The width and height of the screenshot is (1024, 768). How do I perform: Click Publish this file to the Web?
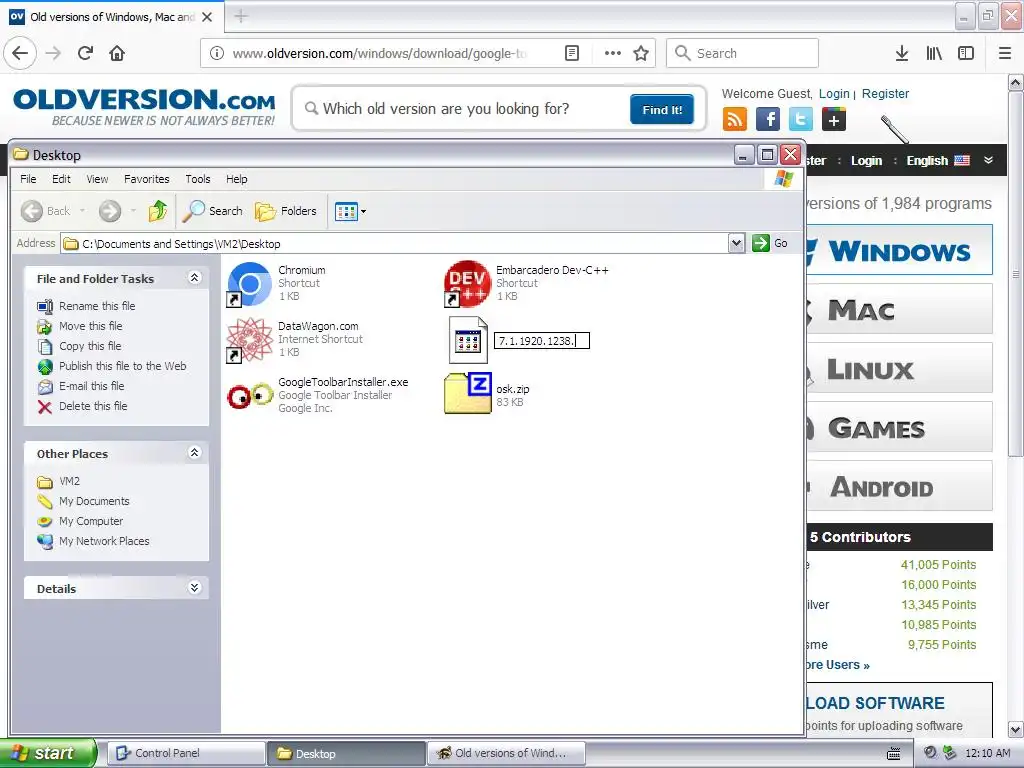point(122,366)
